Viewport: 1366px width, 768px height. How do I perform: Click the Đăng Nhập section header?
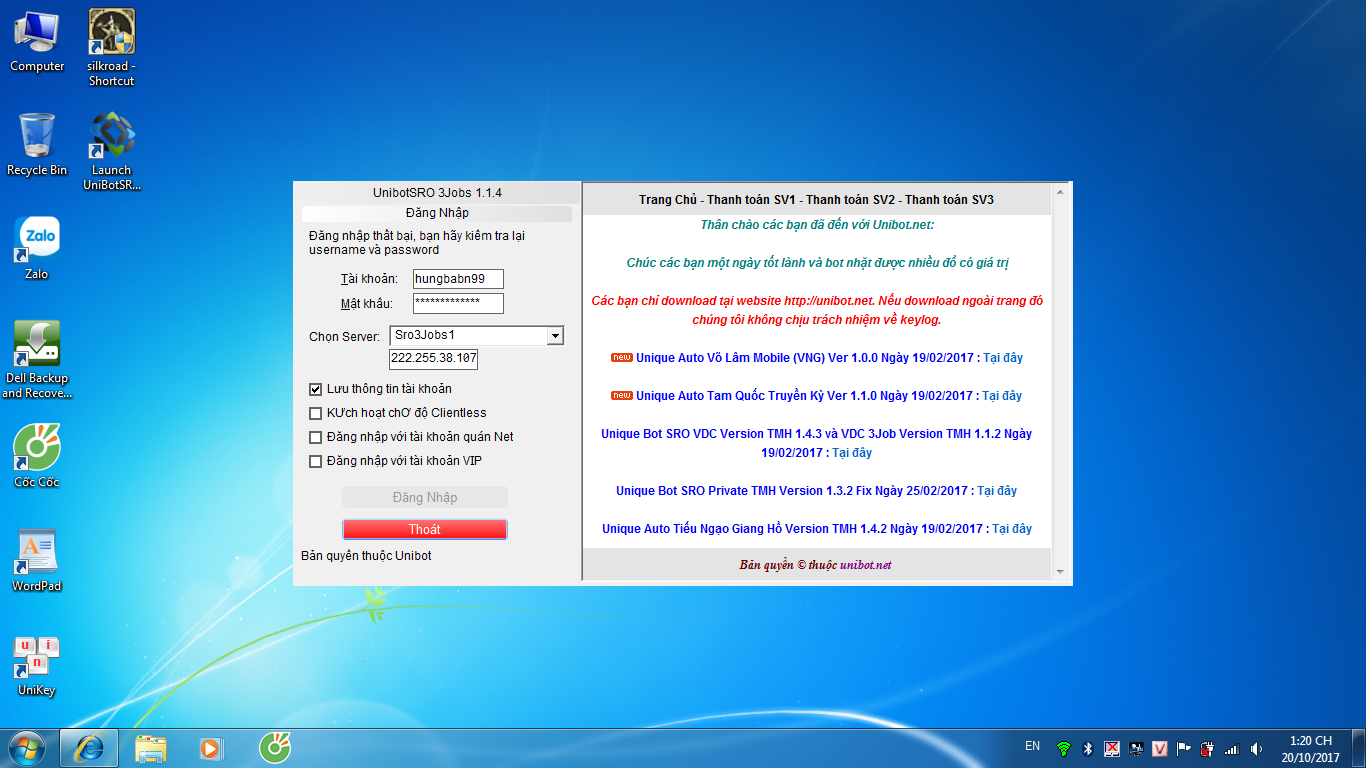(x=437, y=213)
